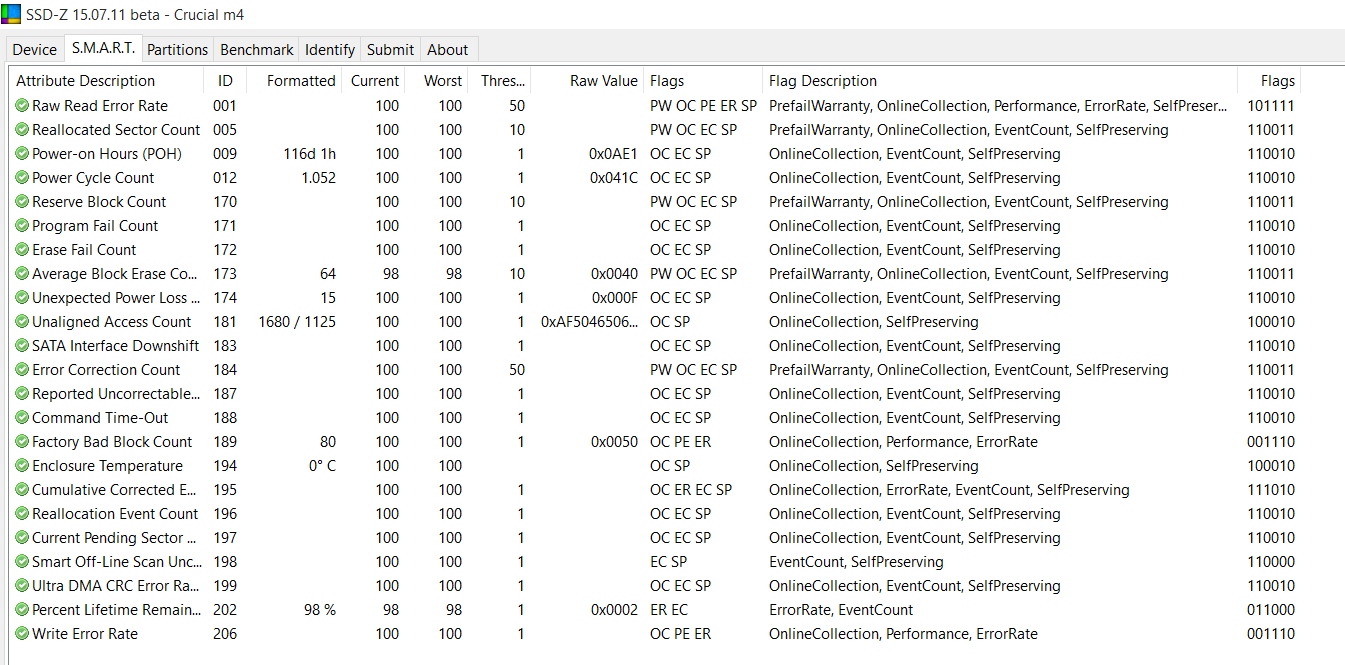The height and width of the screenshot is (665, 1345).
Task: Click green status icon for Unaligned Access Count
Action: pos(22,322)
